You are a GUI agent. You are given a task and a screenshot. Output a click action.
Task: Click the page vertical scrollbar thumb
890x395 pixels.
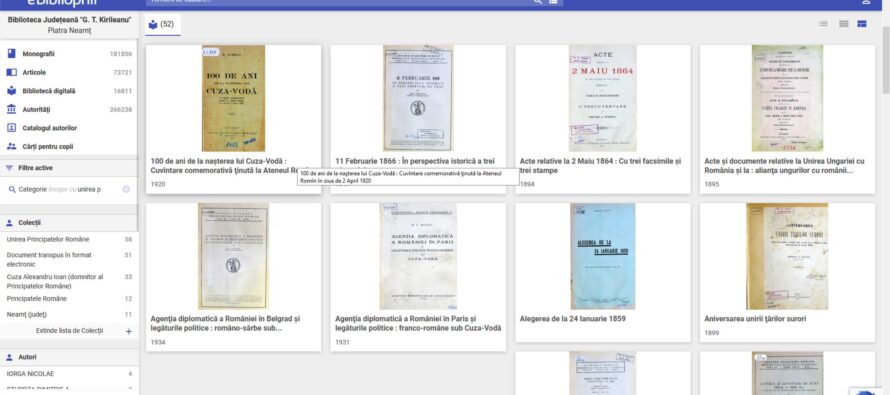[x=885, y=60]
